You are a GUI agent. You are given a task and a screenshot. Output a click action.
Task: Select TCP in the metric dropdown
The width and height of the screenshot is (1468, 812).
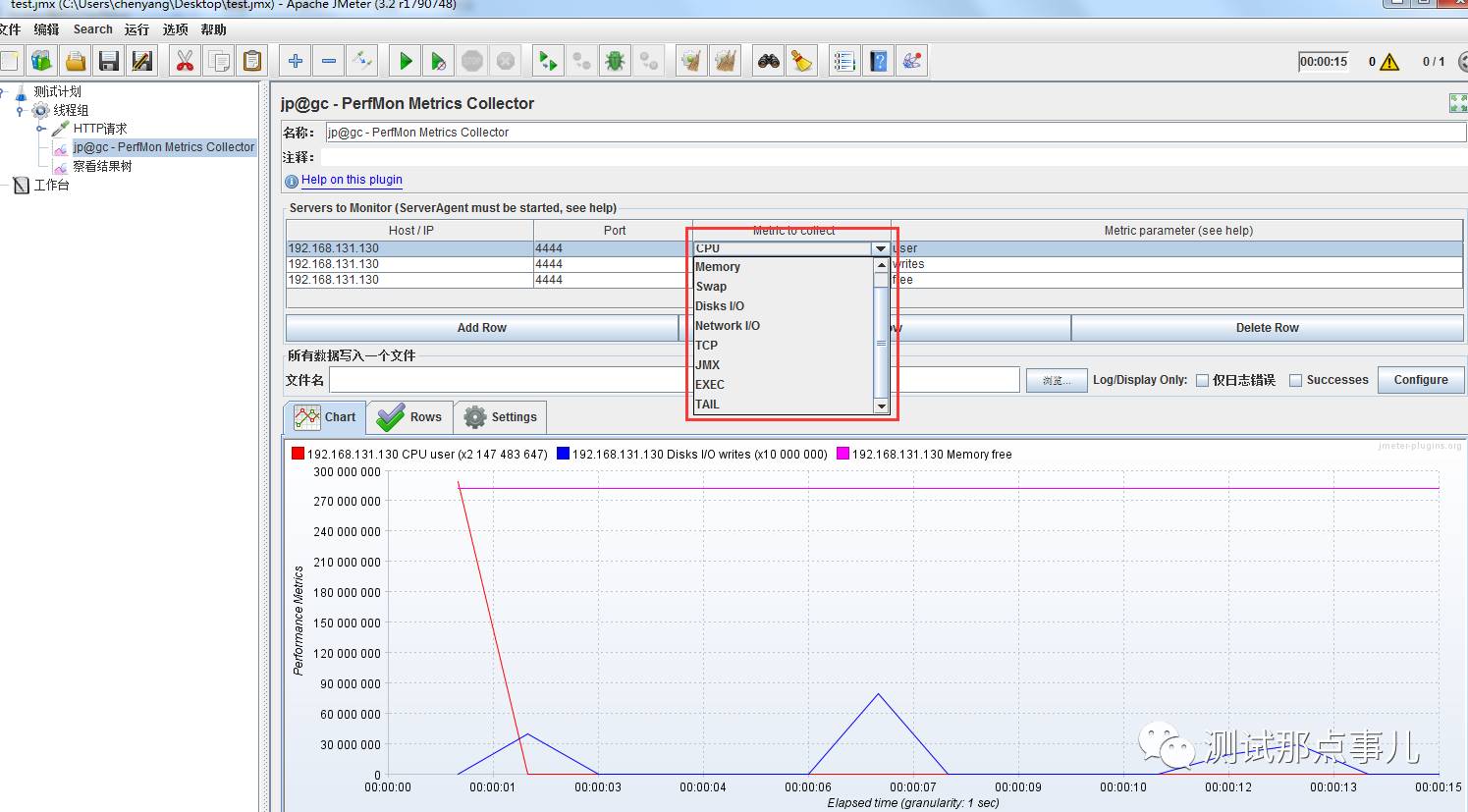coord(783,346)
